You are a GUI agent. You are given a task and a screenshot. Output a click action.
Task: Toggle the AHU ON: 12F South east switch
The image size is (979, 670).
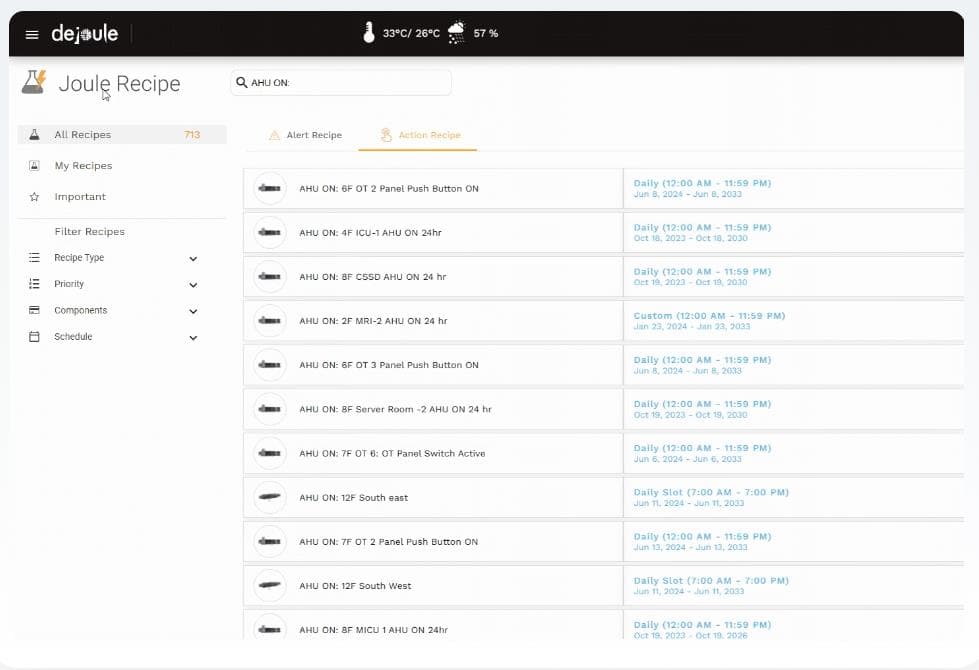pyautogui.click(x=269, y=497)
